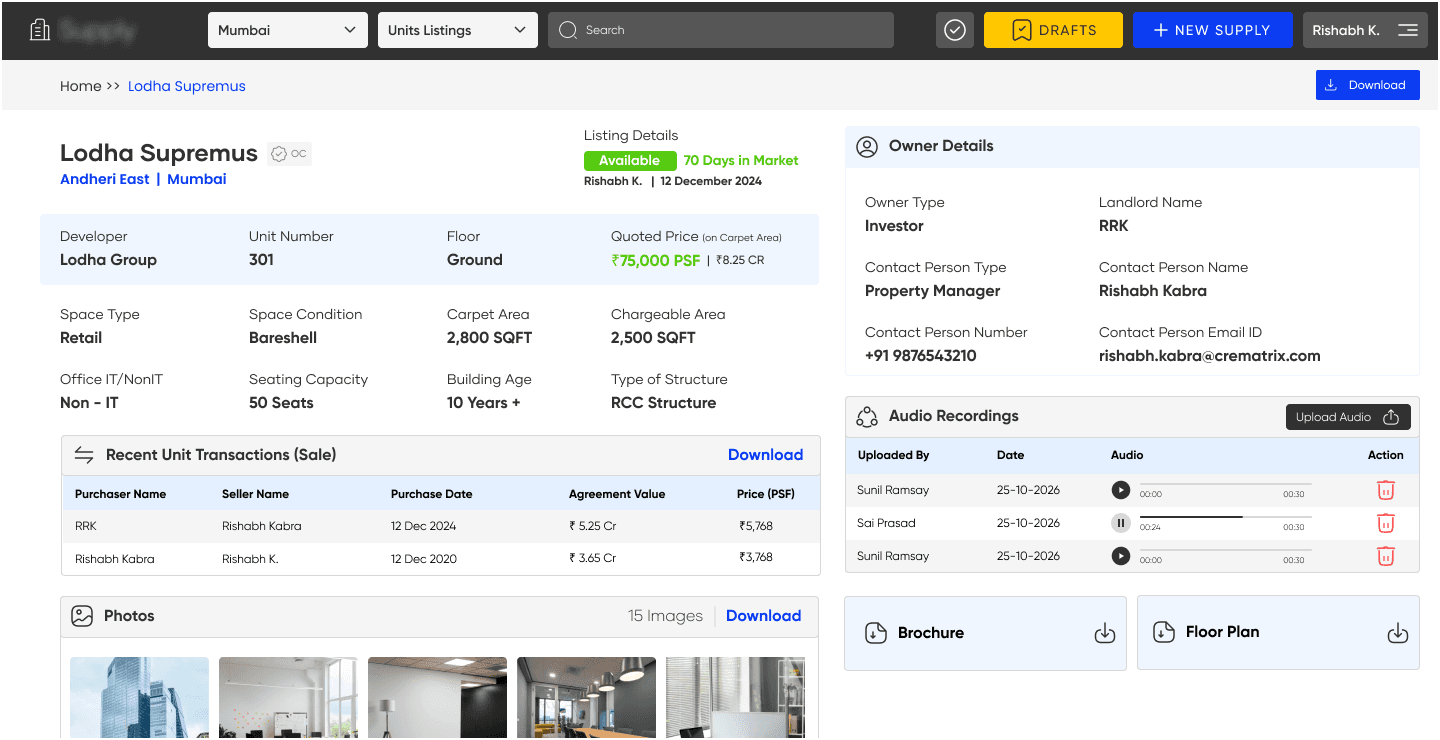The image size is (1440, 740).
Task: Click the hamburger menu icon beside Rishabh K.
Action: pyautogui.click(x=1408, y=30)
